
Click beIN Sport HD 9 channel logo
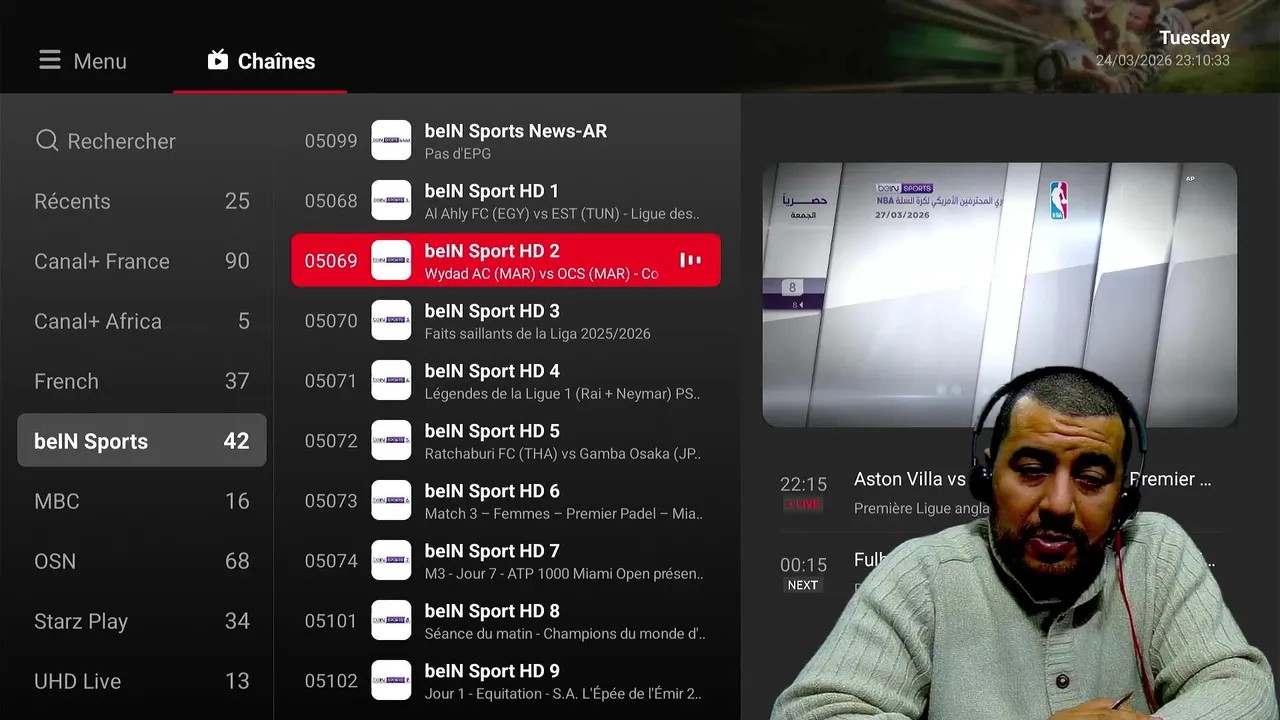(391, 680)
